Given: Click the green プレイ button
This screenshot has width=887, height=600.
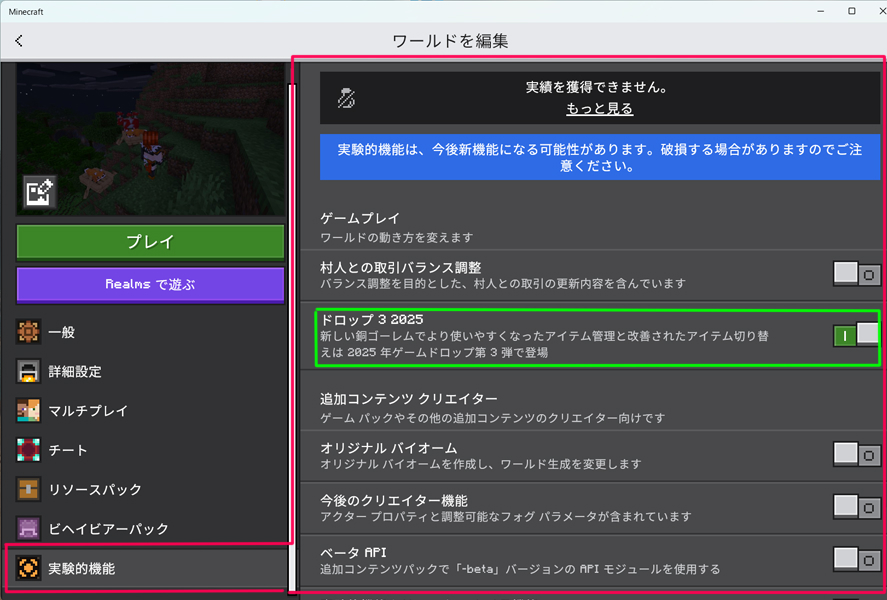Looking at the screenshot, I should pyautogui.click(x=150, y=242).
